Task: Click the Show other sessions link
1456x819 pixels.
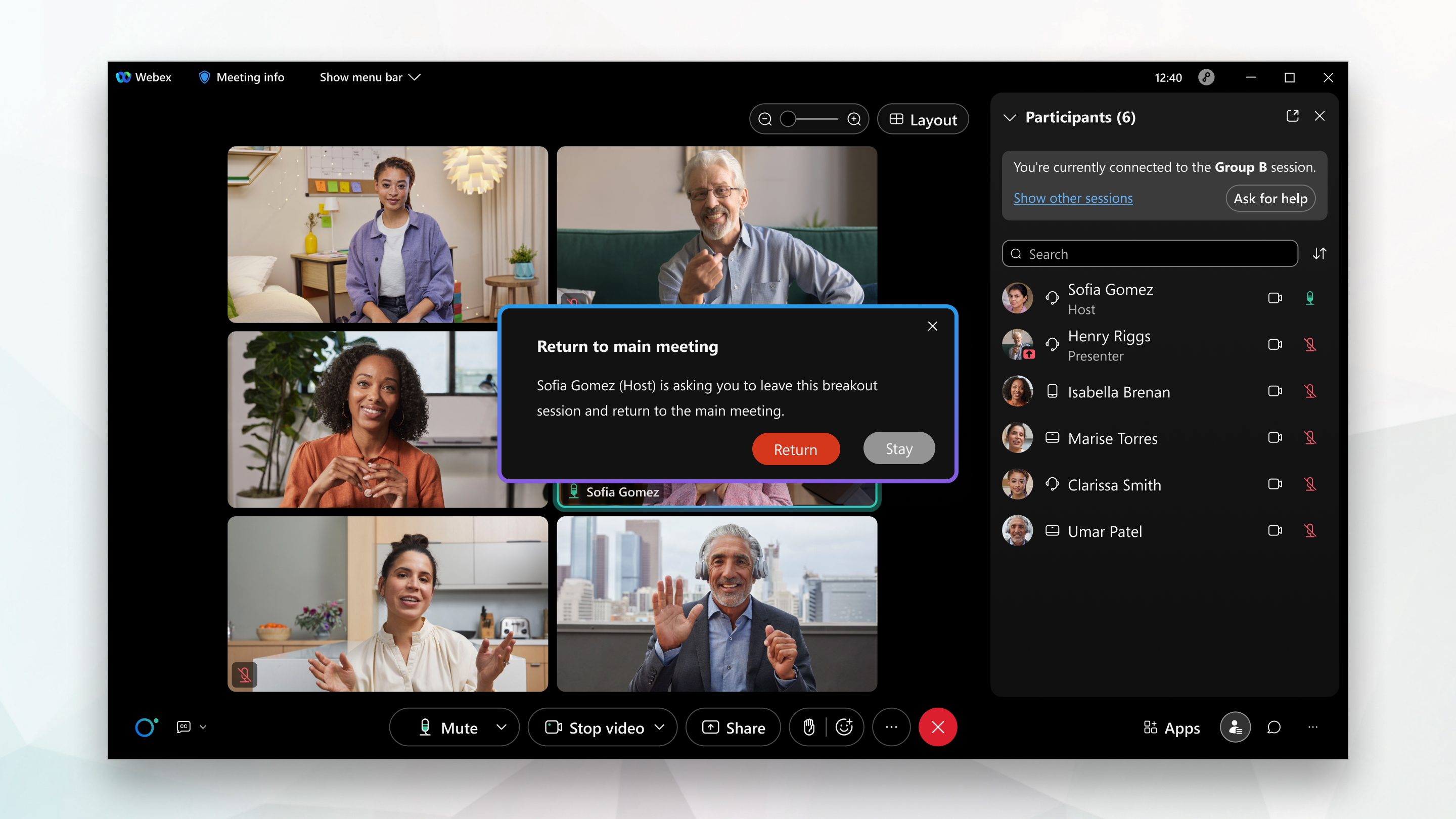Action: point(1073,197)
